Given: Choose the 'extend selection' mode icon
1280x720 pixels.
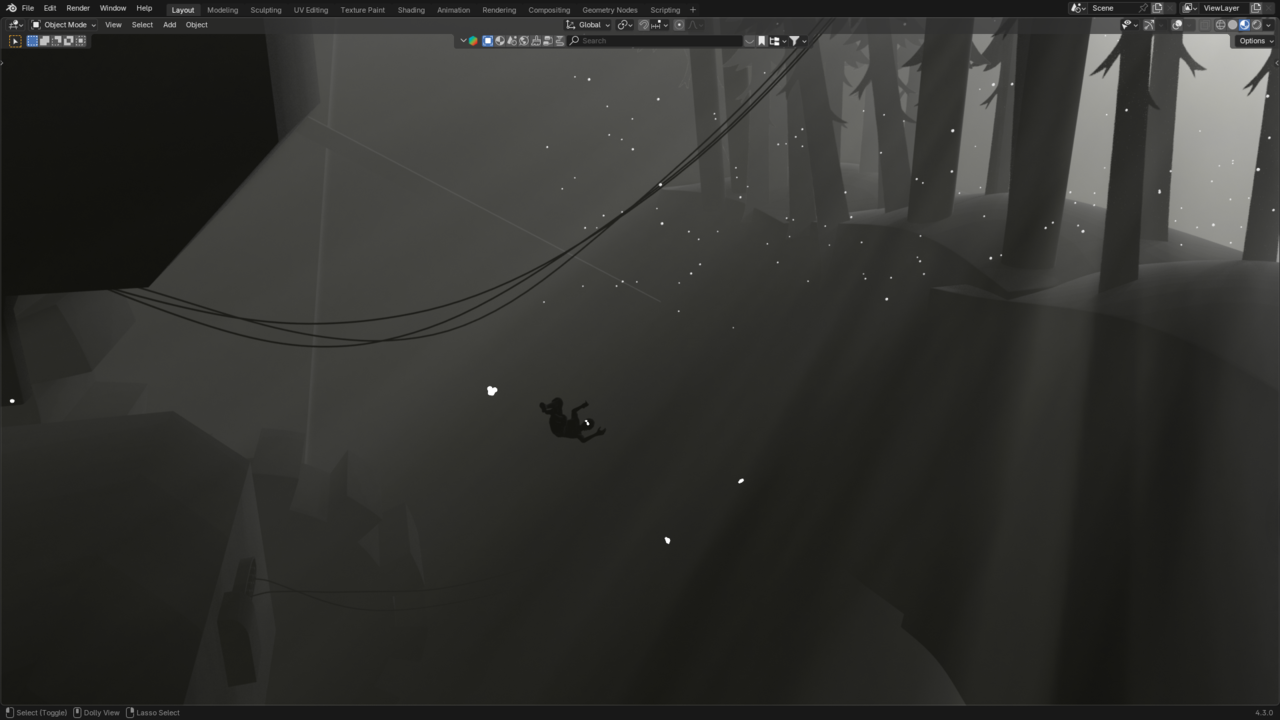Looking at the screenshot, I should point(45,41).
